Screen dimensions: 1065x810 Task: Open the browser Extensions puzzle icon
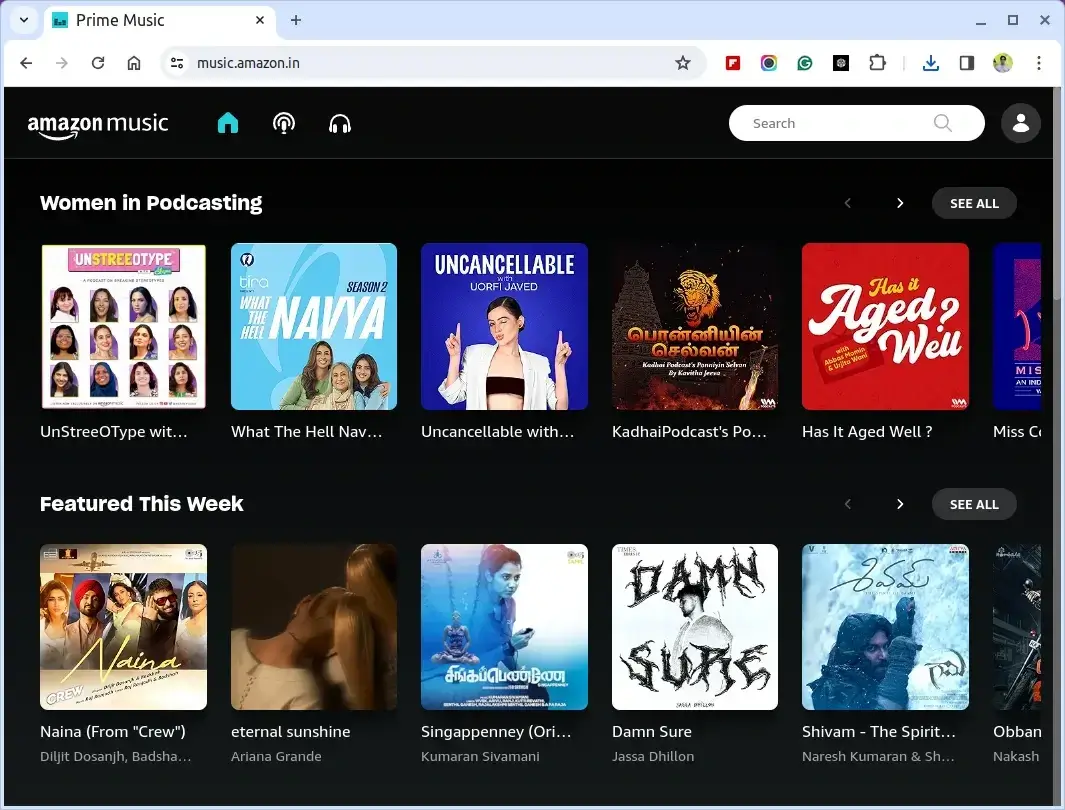click(877, 63)
